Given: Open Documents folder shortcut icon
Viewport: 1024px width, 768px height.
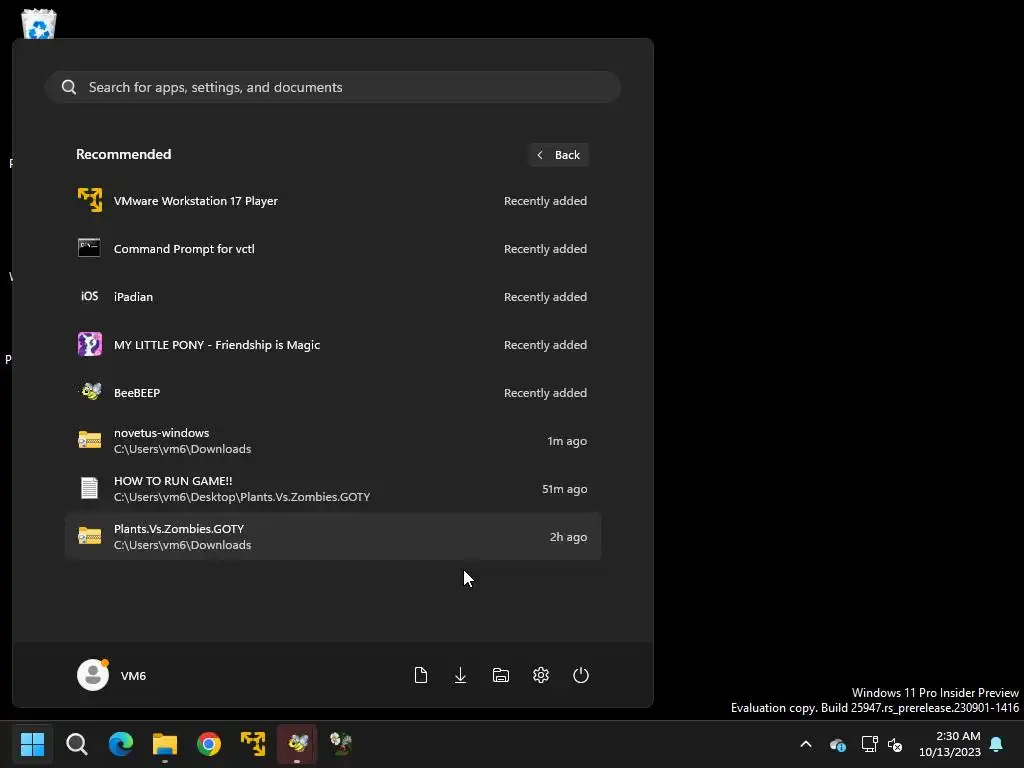Looking at the screenshot, I should pyautogui.click(x=421, y=675).
